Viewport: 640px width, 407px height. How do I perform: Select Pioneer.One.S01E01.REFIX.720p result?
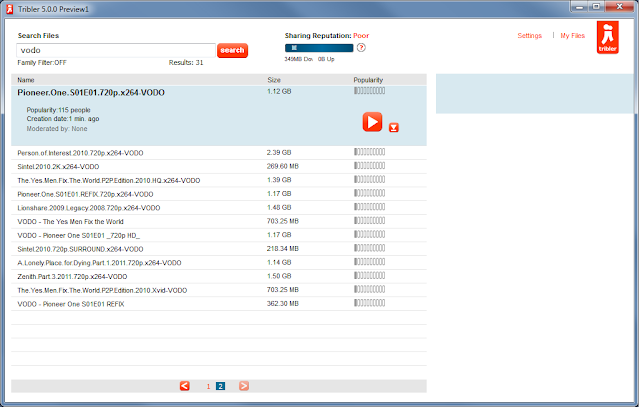(x=219, y=194)
